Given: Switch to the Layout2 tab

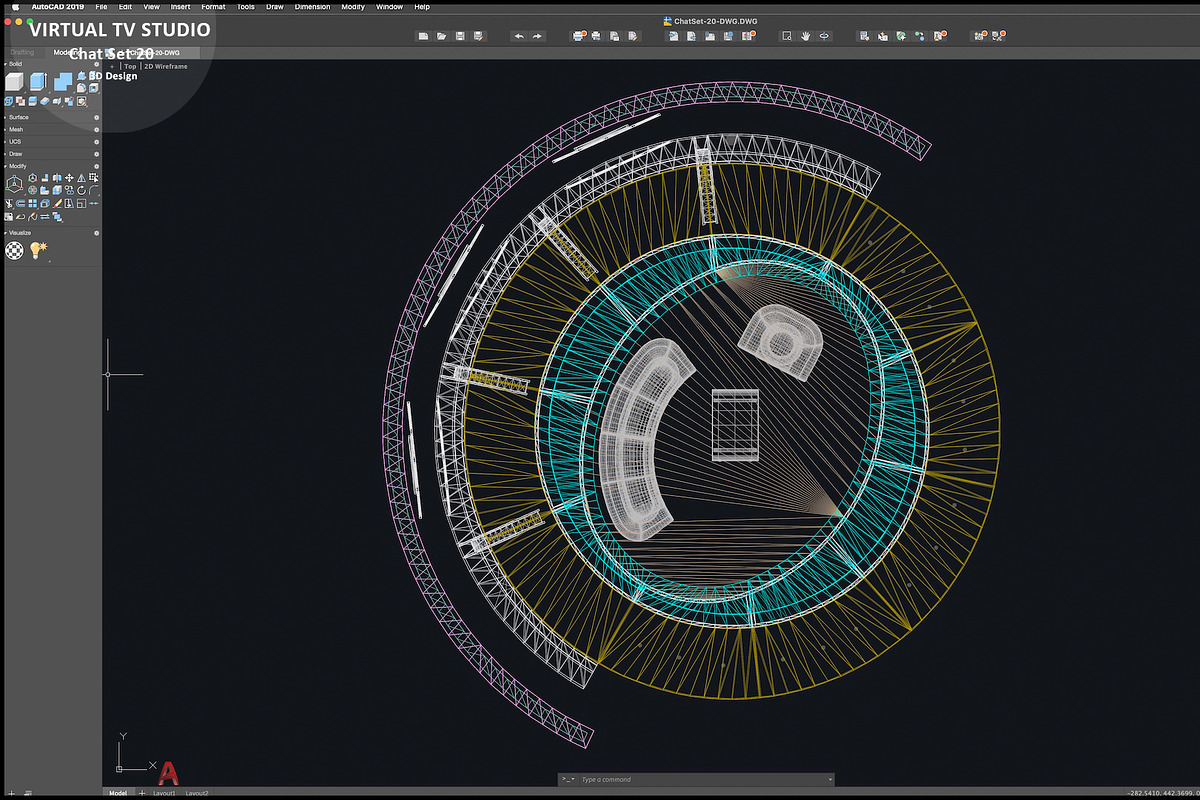Looking at the screenshot, I should (x=197, y=793).
